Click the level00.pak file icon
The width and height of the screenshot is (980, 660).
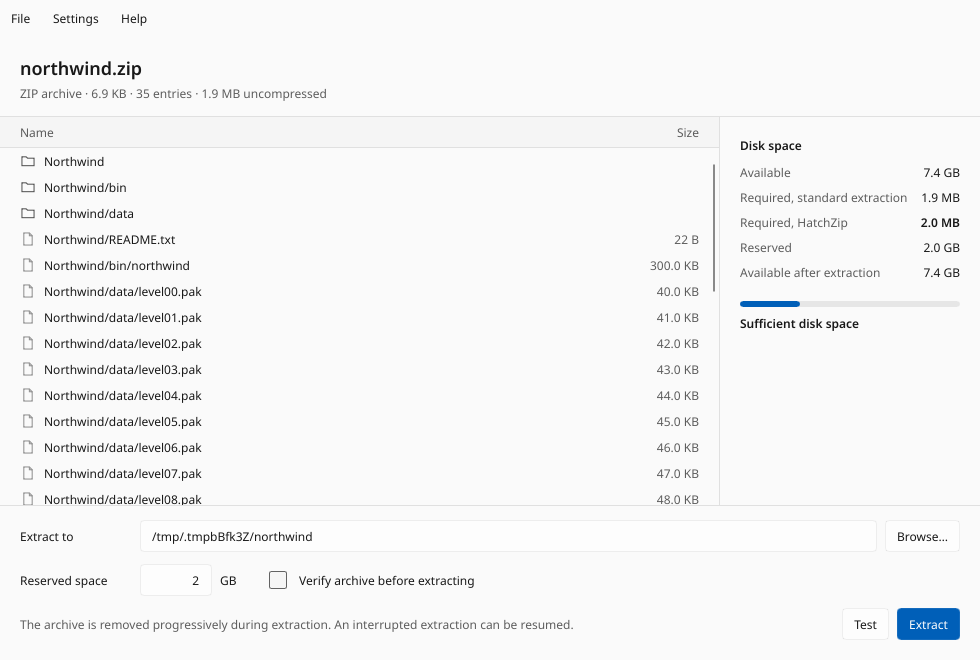pyautogui.click(x=28, y=292)
